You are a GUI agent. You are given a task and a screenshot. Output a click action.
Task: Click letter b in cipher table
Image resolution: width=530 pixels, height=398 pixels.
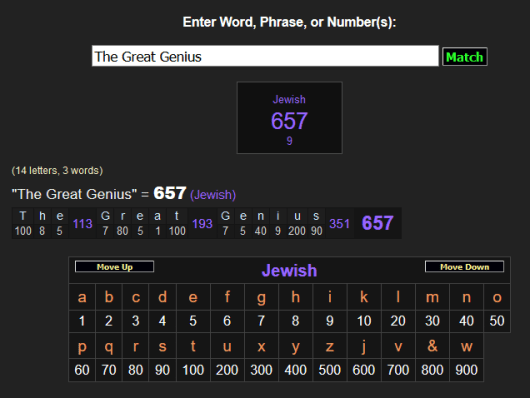coord(109,297)
